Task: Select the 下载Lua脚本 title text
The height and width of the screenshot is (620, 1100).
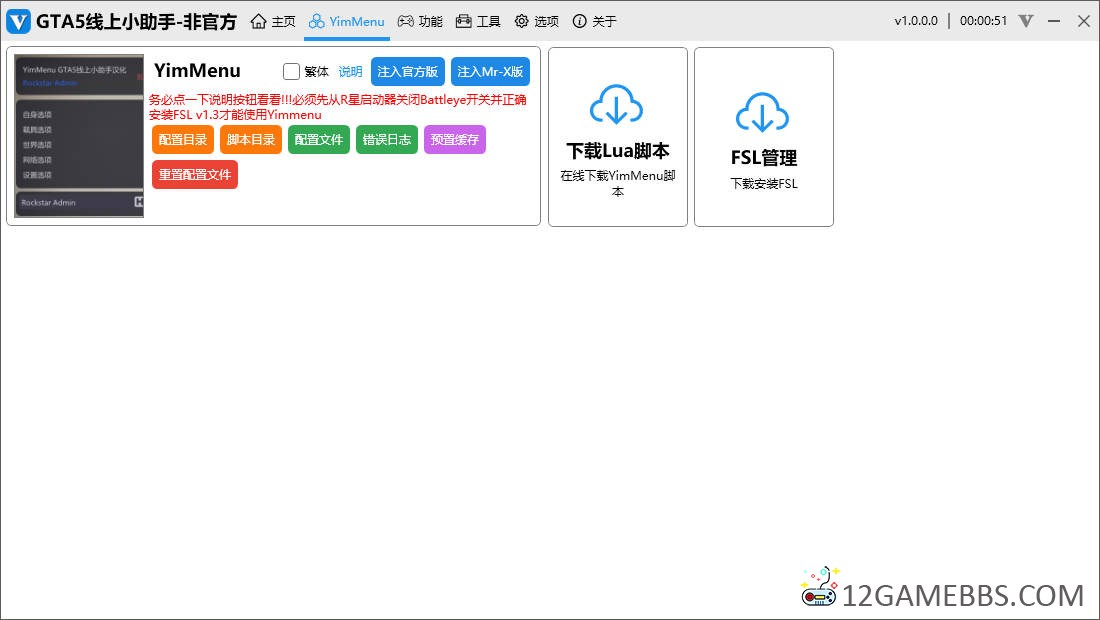Action: click(x=618, y=151)
